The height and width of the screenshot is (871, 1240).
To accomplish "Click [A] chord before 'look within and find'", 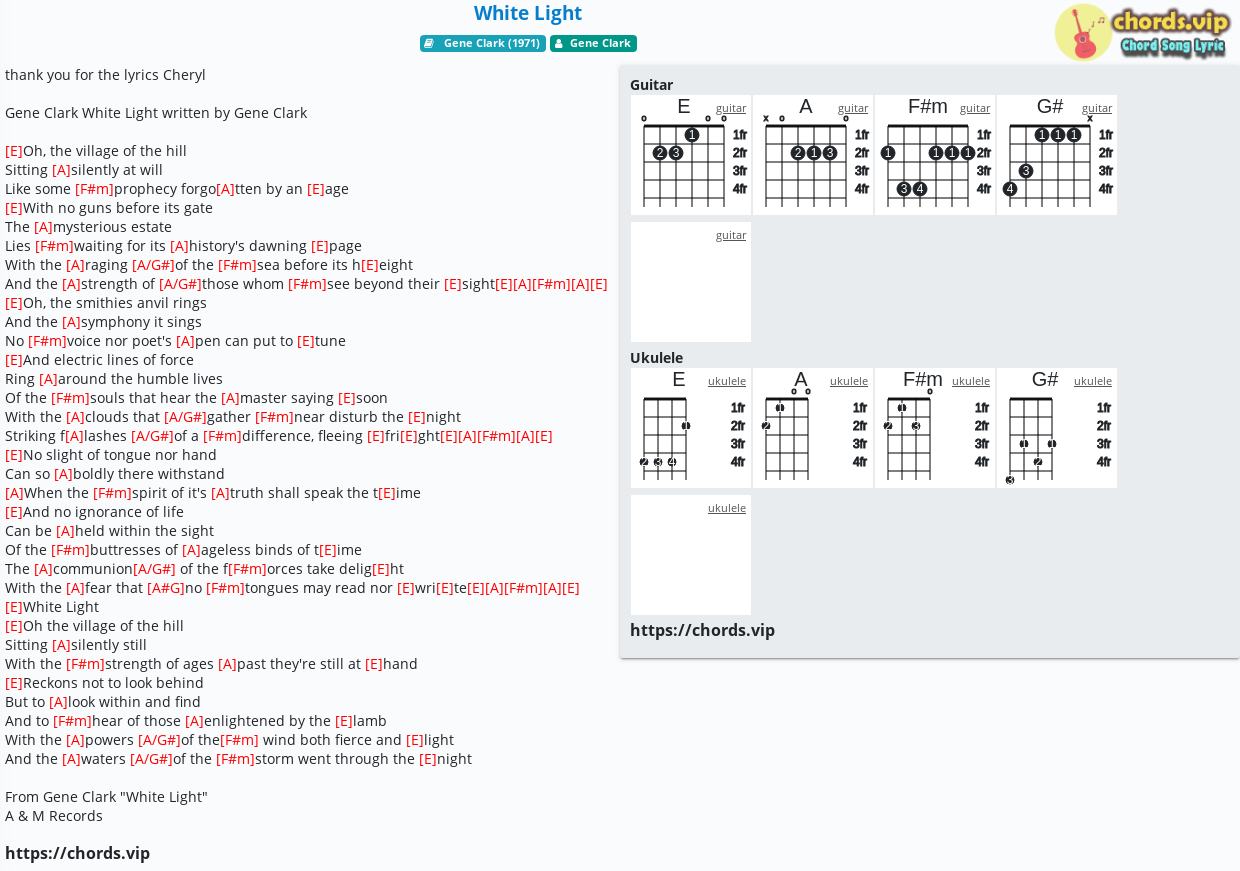I will pos(58,702).
